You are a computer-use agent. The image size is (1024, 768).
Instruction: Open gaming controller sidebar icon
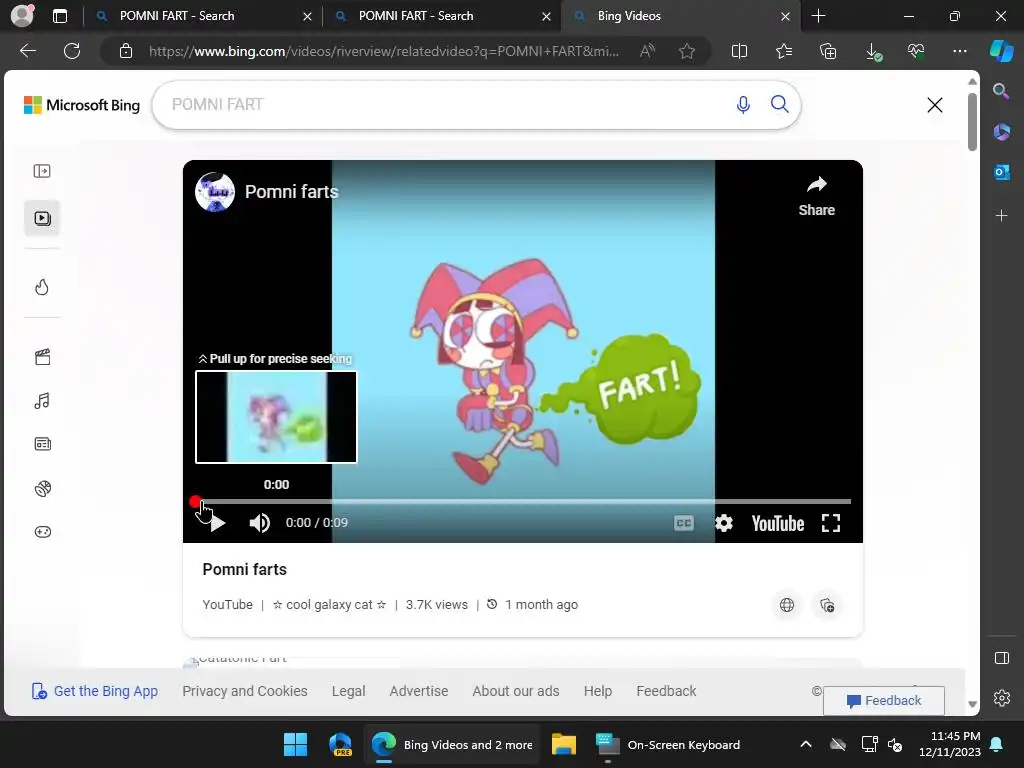point(42,532)
